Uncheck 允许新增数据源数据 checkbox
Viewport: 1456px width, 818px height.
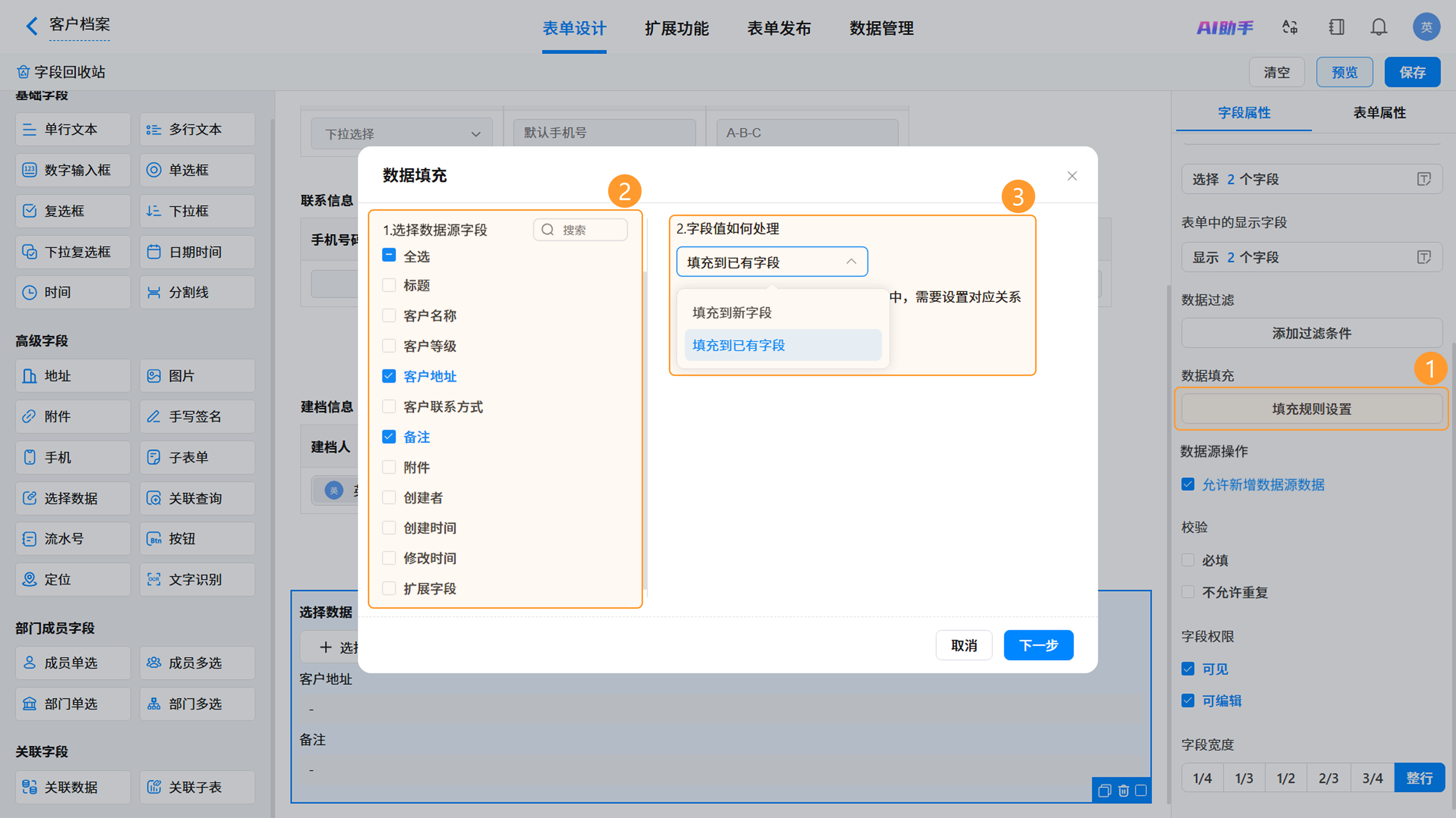[1188, 485]
